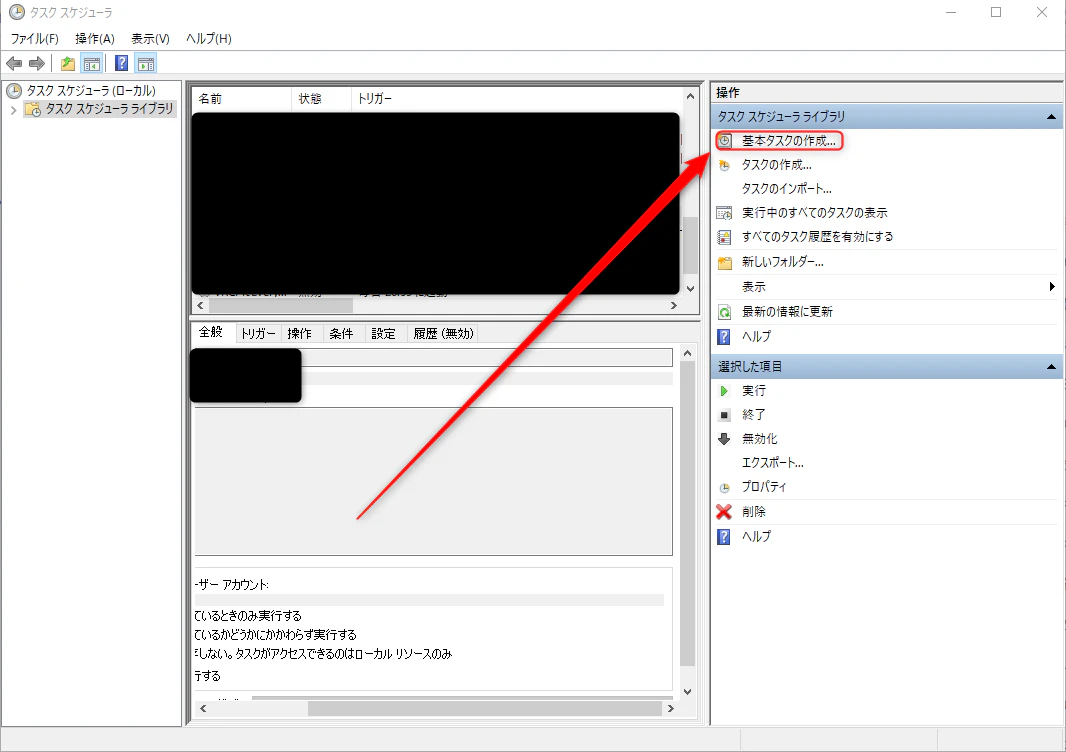The width and height of the screenshot is (1066, 752).
Task: Click タスクのインポート... action
Action: [787, 189]
